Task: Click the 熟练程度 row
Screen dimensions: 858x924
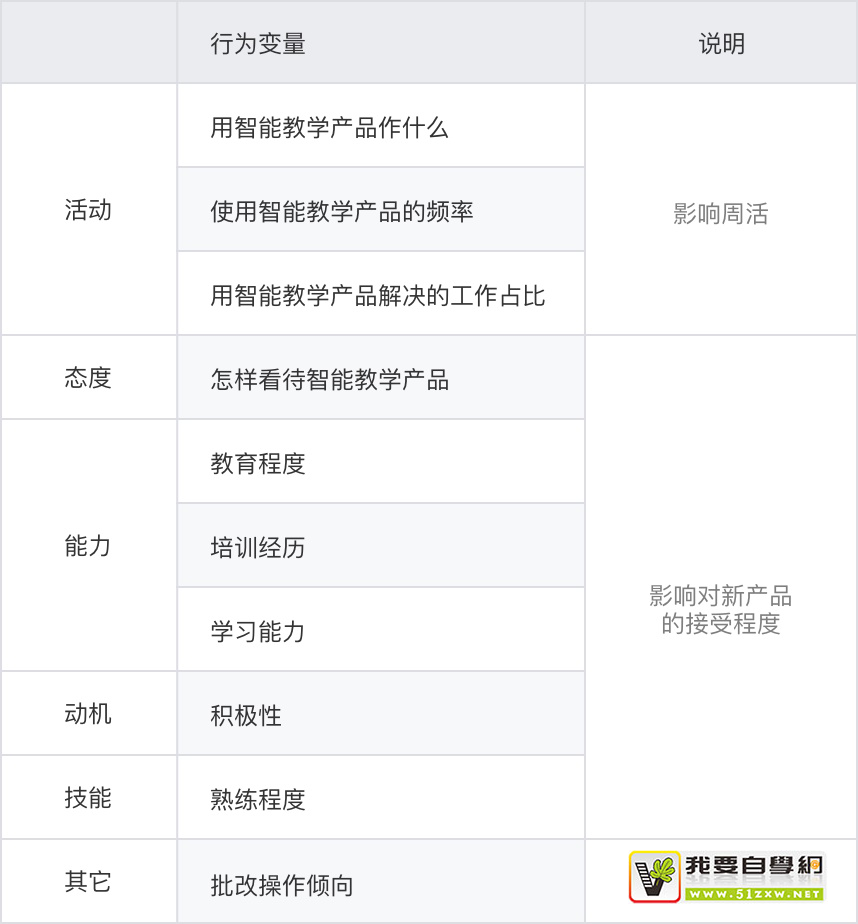Action: (258, 800)
